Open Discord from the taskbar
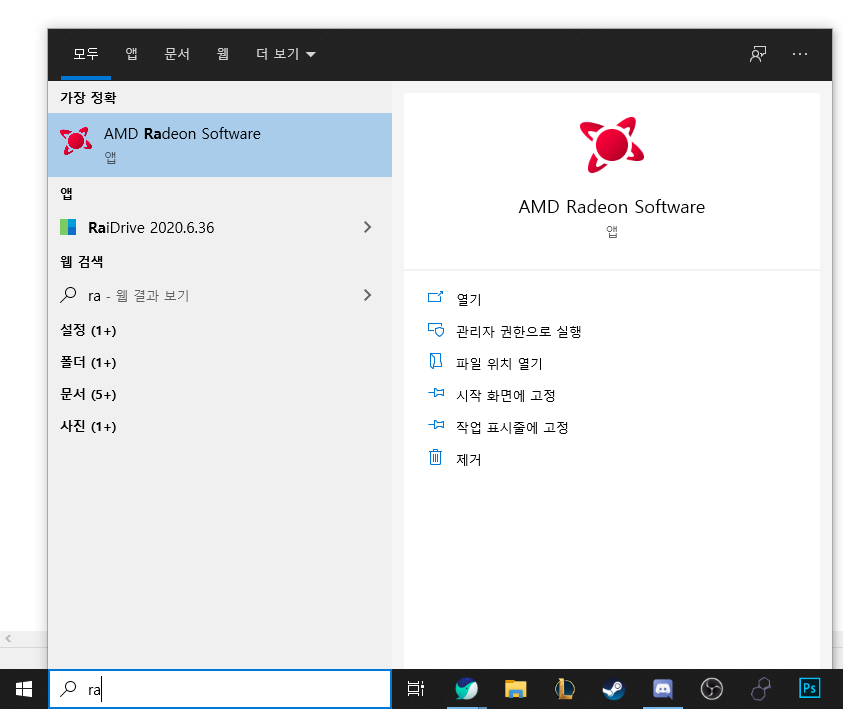The image size is (843, 709). (x=662, y=689)
